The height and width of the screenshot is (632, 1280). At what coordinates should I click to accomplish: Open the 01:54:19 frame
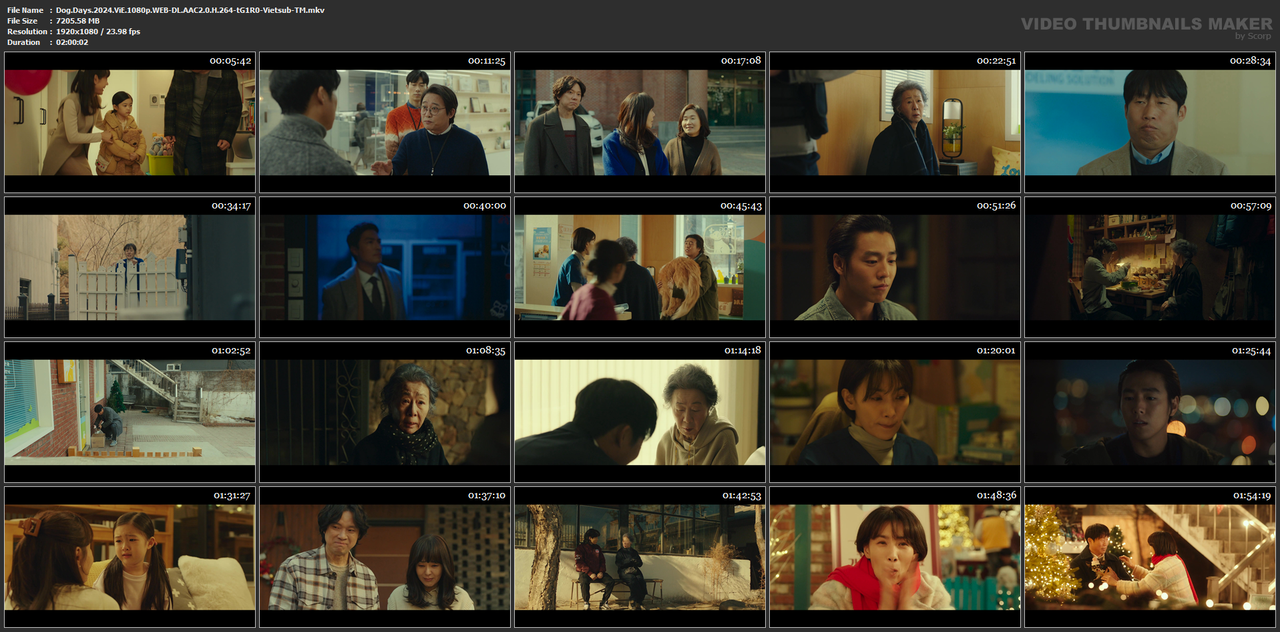click(1150, 557)
